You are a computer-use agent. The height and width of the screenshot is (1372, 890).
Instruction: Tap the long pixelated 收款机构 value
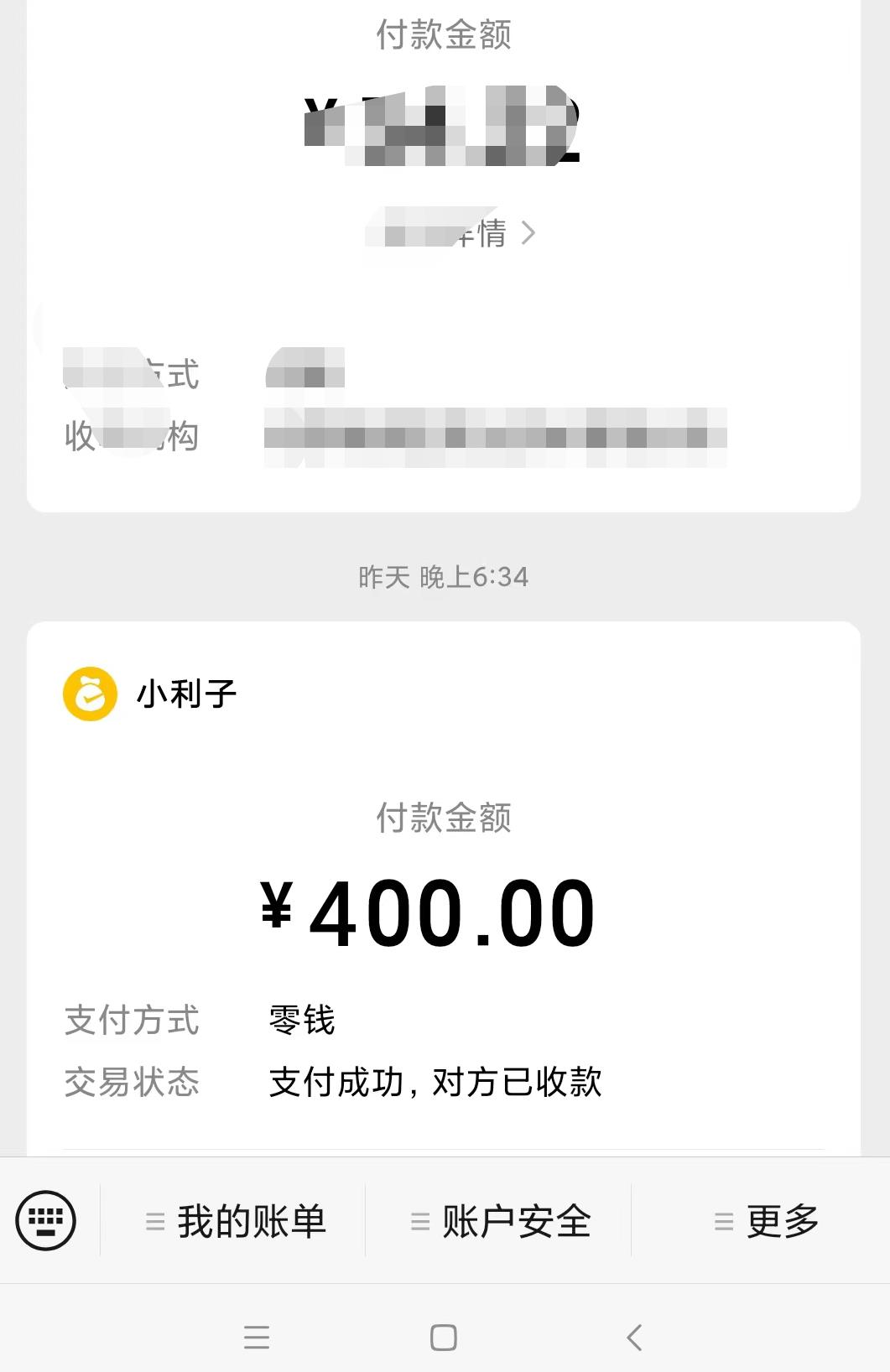495,436
